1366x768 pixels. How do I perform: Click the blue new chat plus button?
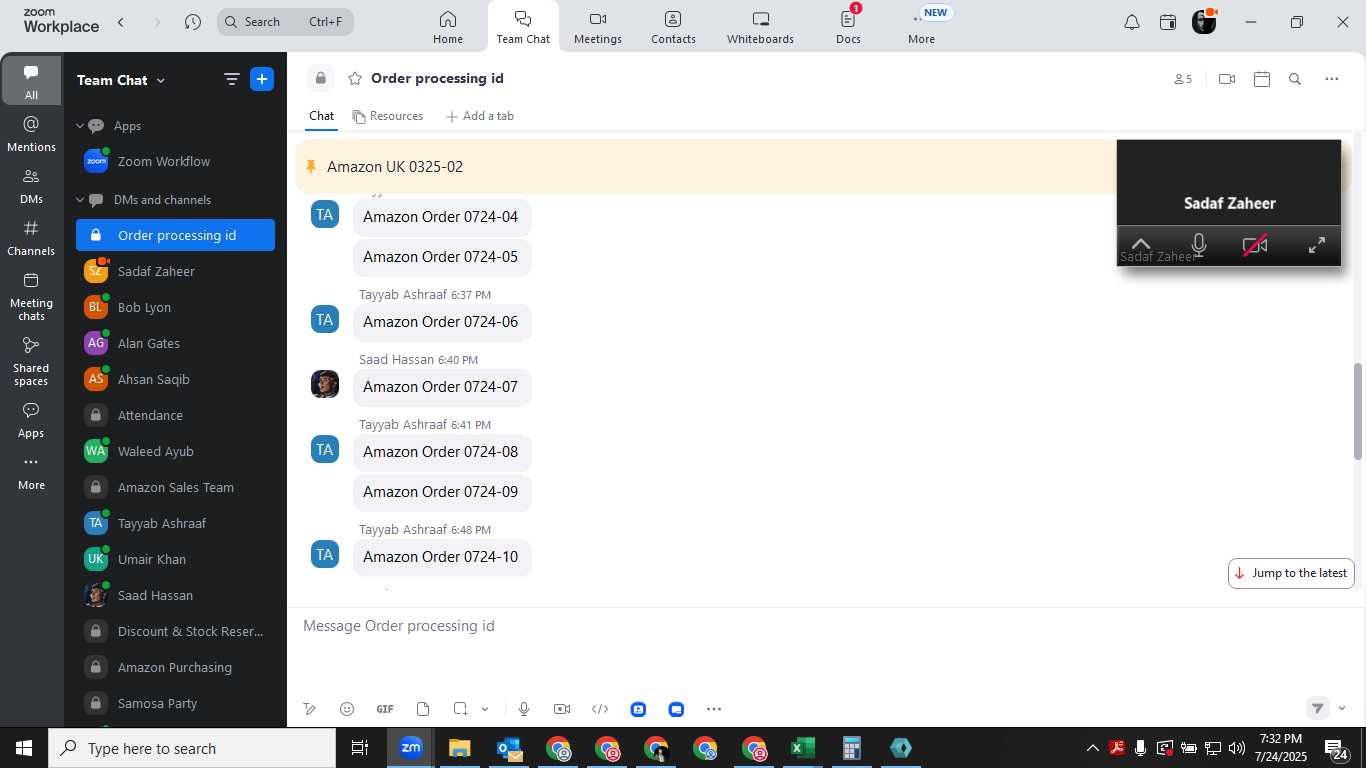click(262, 79)
